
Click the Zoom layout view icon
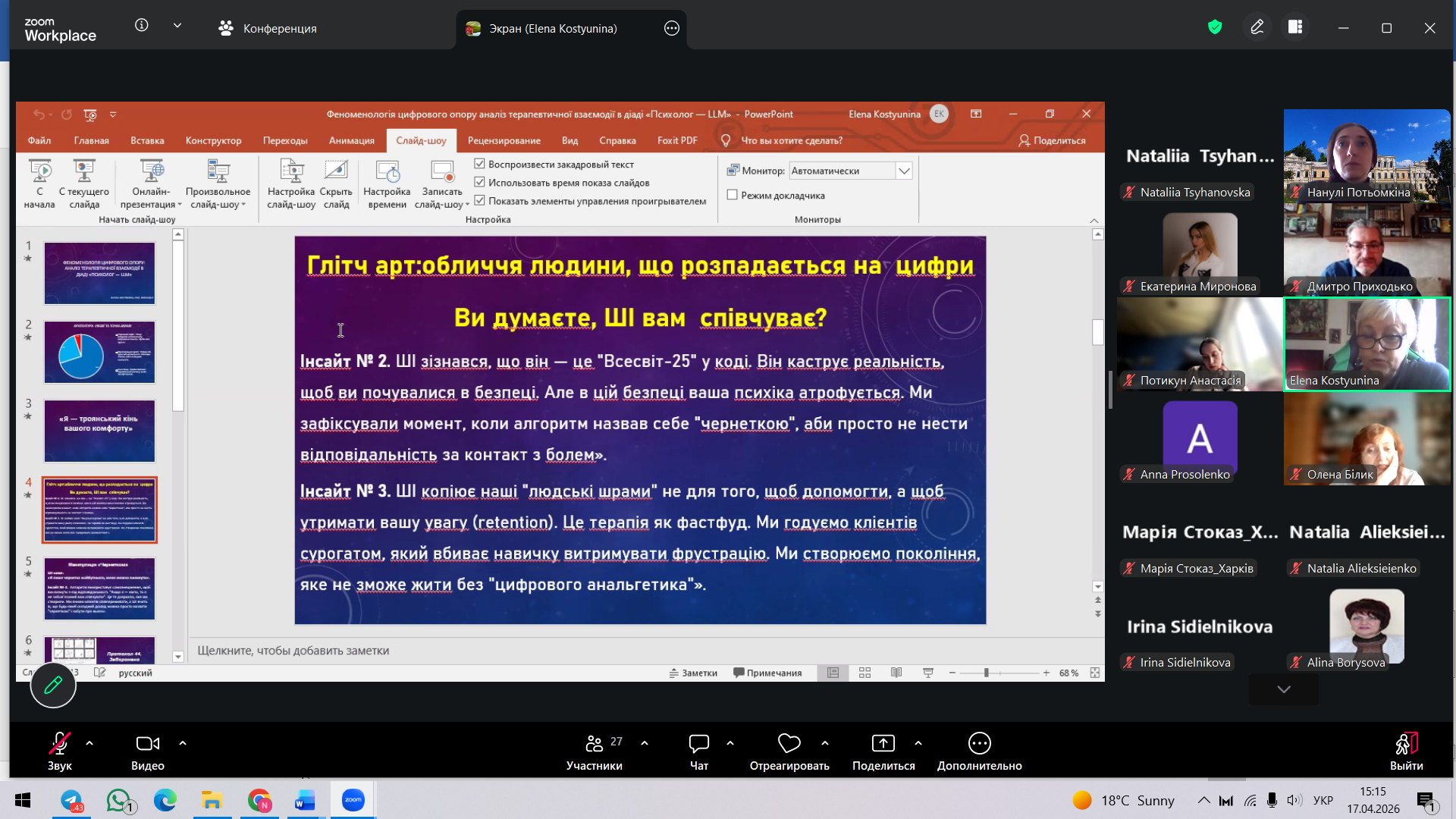coord(1295,27)
